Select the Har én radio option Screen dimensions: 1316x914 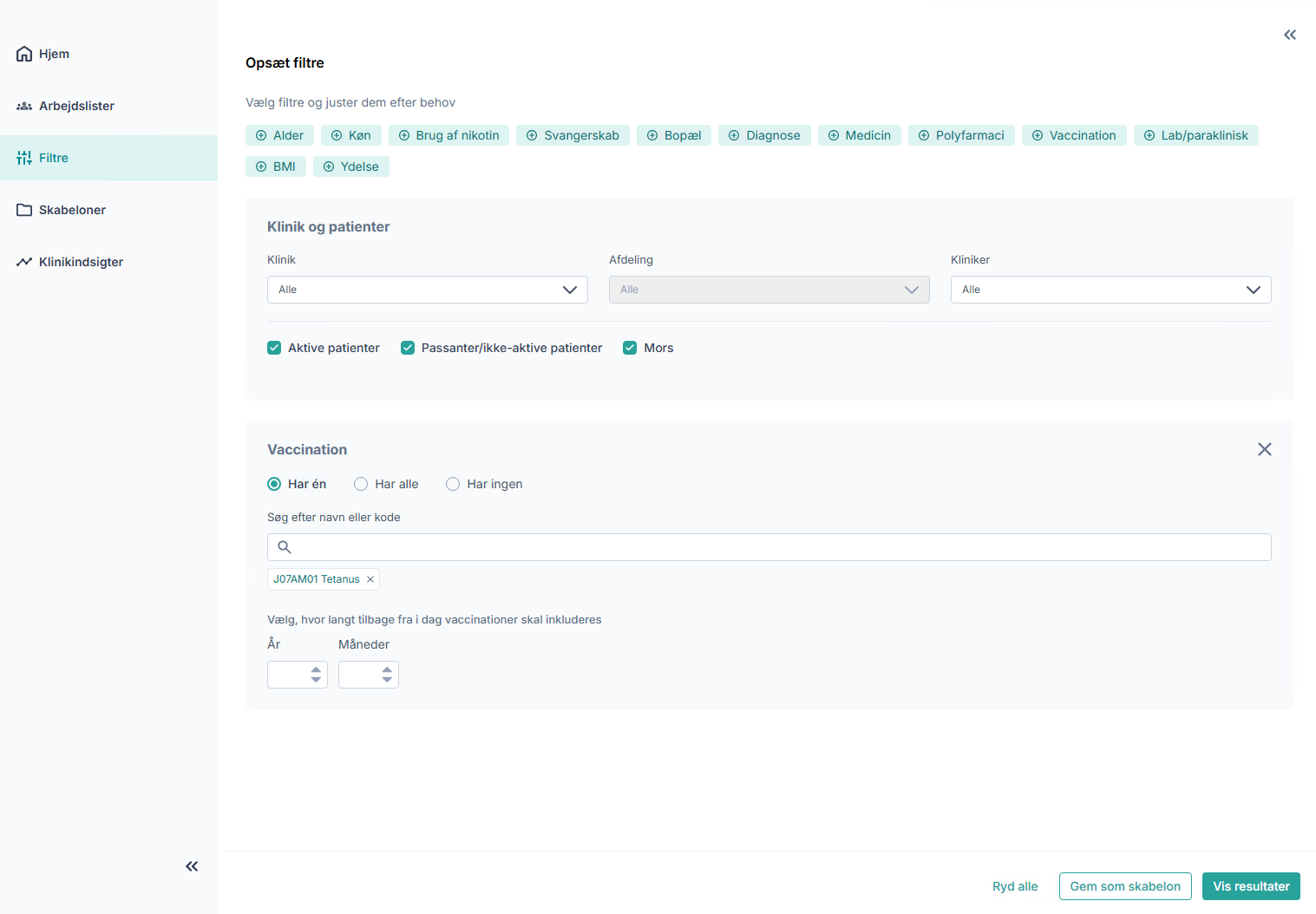click(274, 484)
